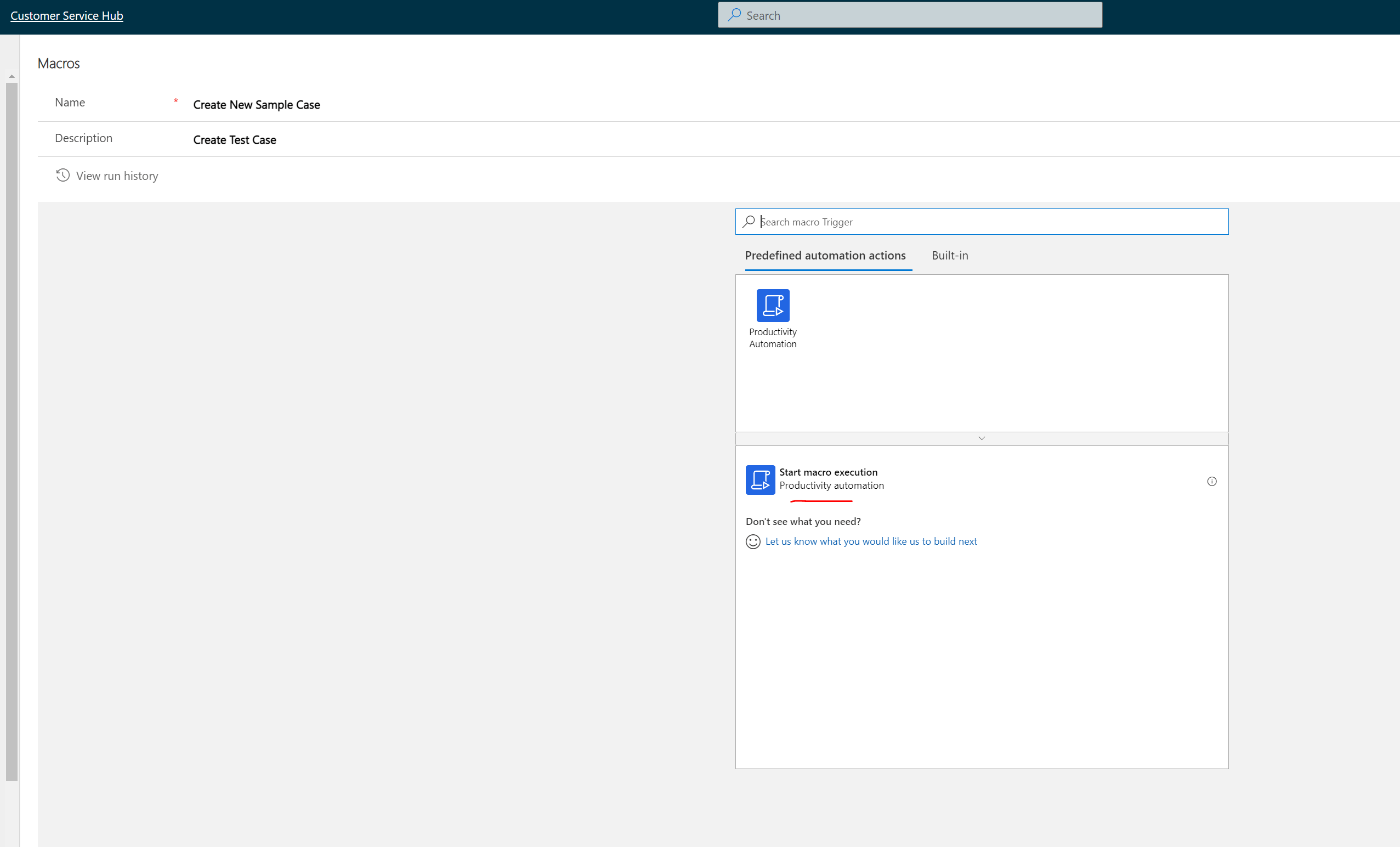
Task: Click the scroll up arrow on left scrollbar
Action: pyautogui.click(x=12, y=76)
